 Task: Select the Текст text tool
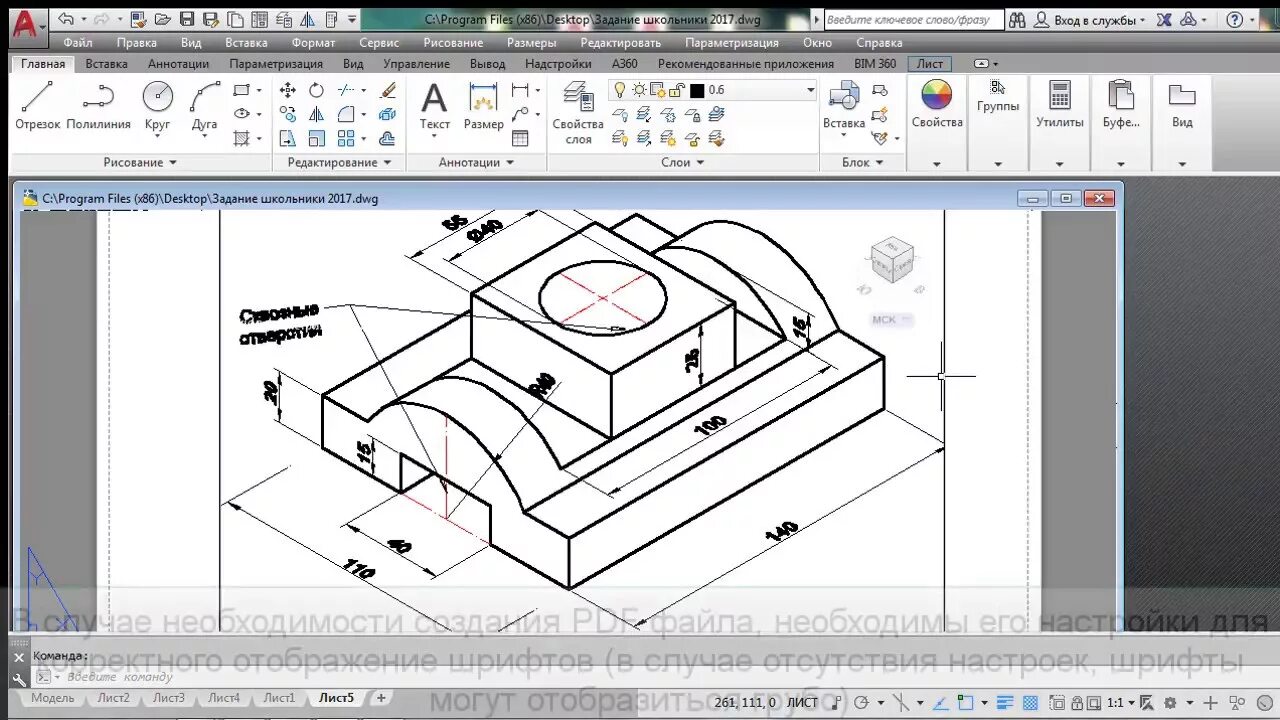[434, 107]
